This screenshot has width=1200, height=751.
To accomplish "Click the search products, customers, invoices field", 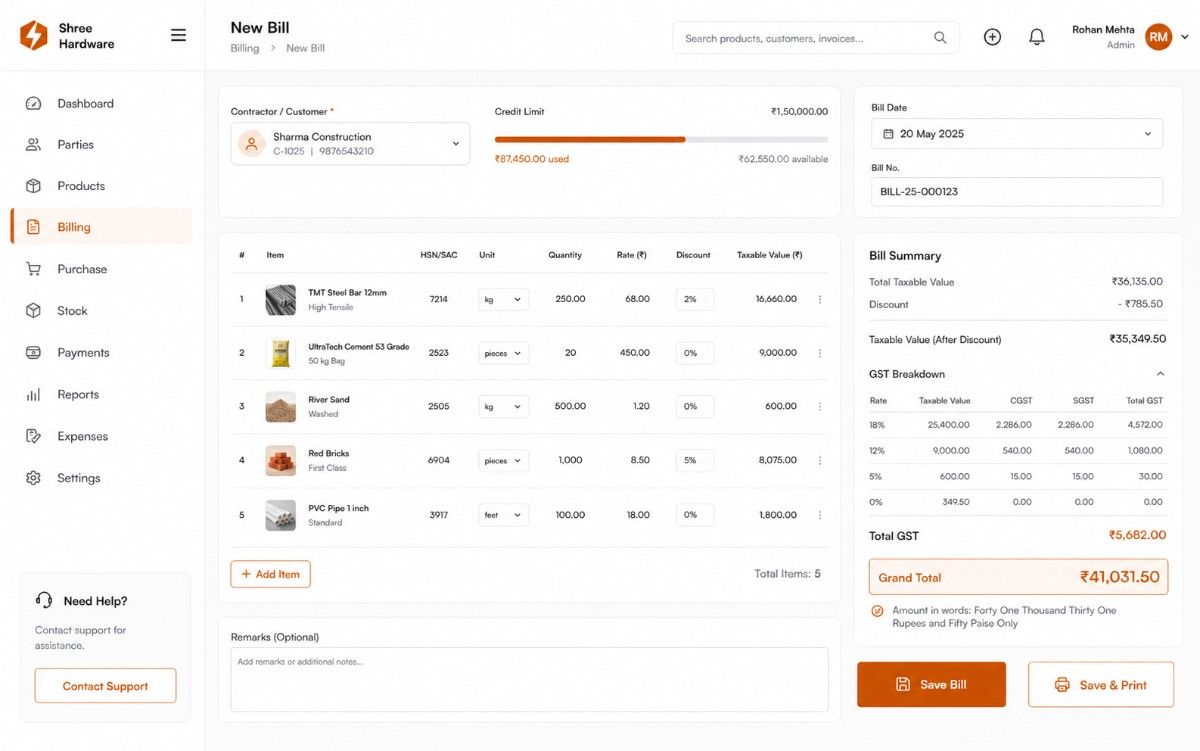I will coord(816,38).
